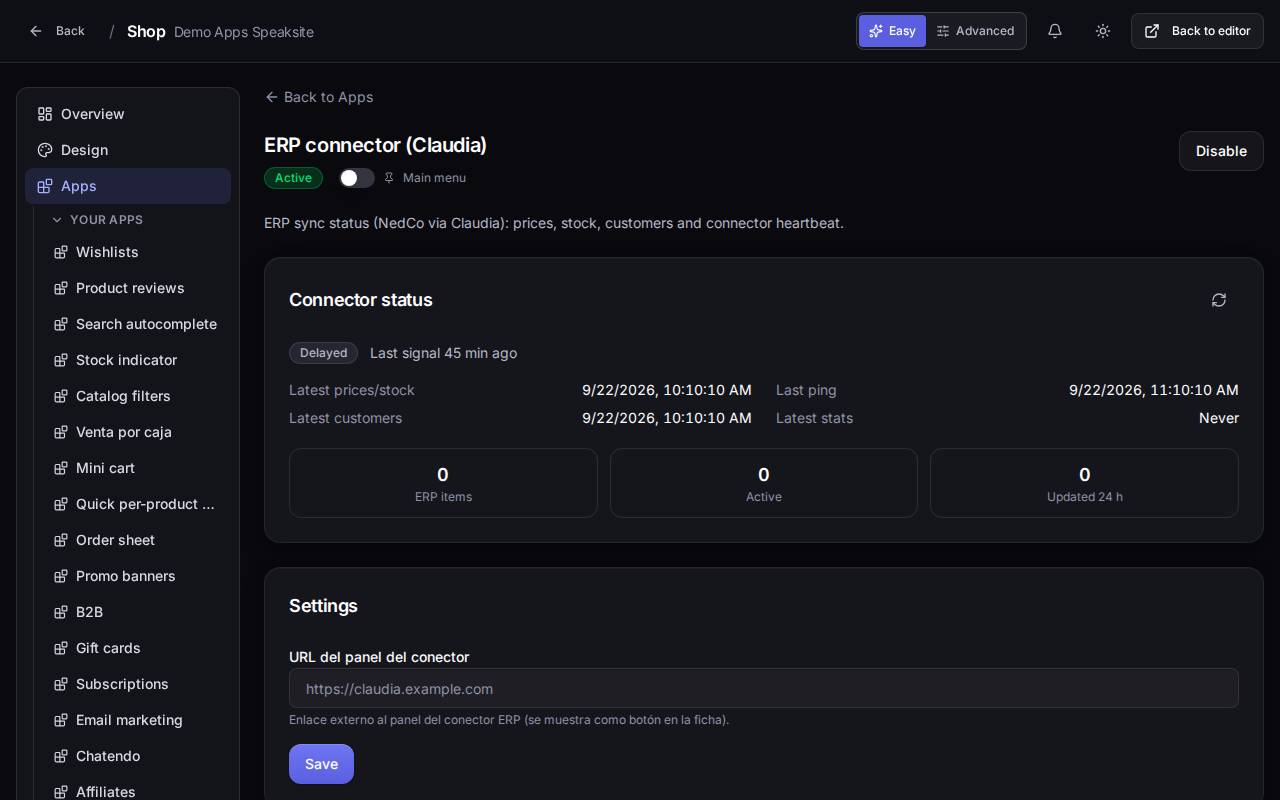This screenshot has height=800, width=1280.
Task: Select Apps in sidebar
Action: [128, 186]
